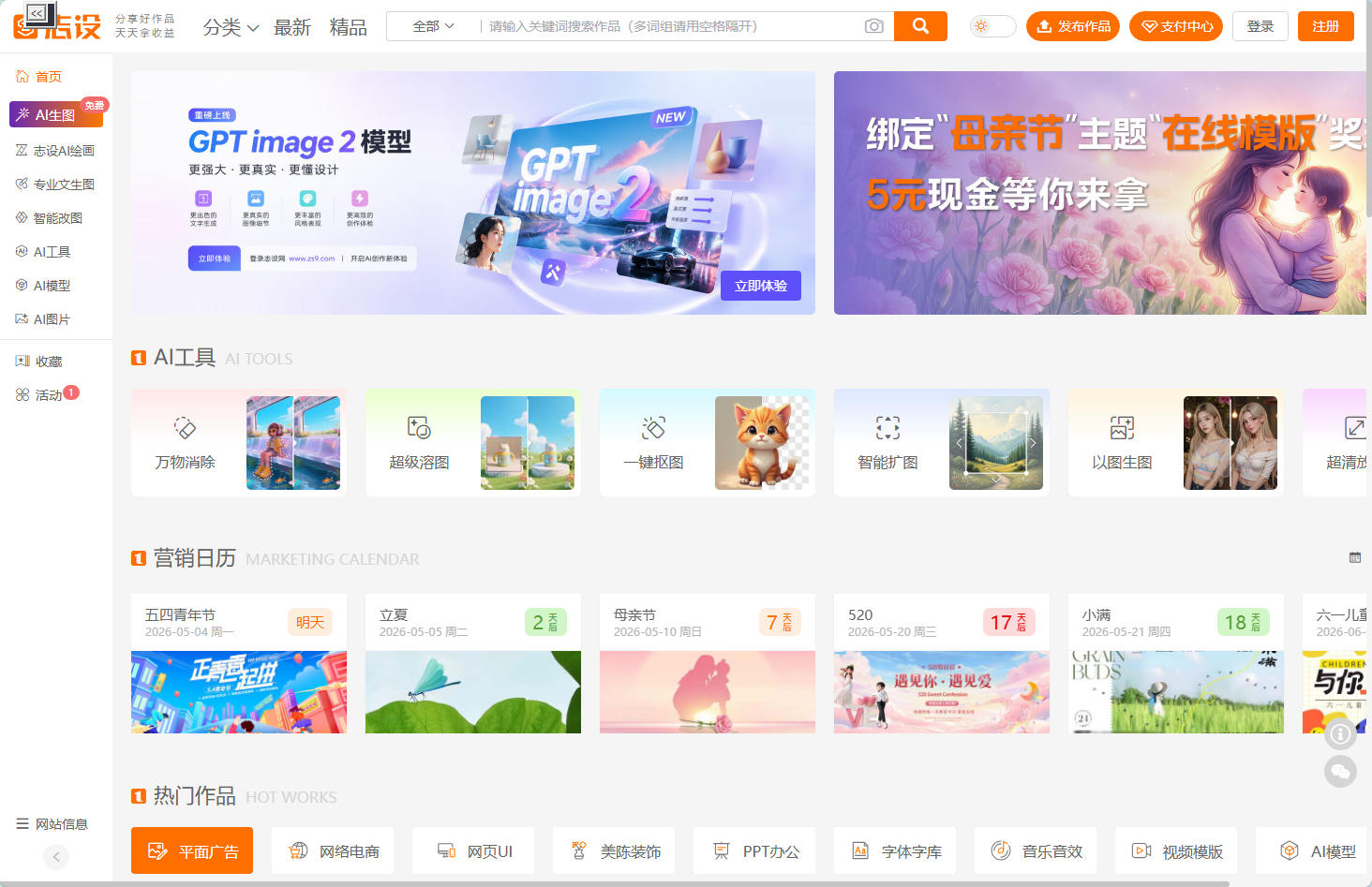The width and height of the screenshot is (1372, 887).
Task: Open AI生图 in the sidebar
Action: pos(56,114)
